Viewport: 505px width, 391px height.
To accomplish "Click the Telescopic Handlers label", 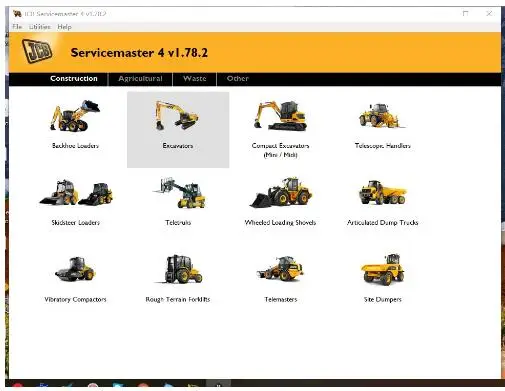I will 382,146.
